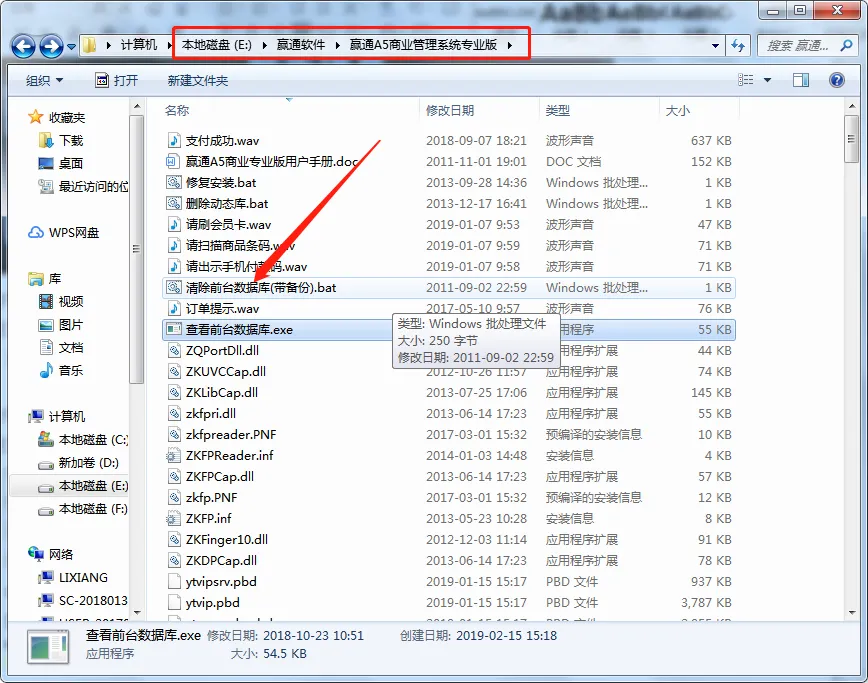Select 计算机 in the address bar
868x683 pixels.
point(139,45)
